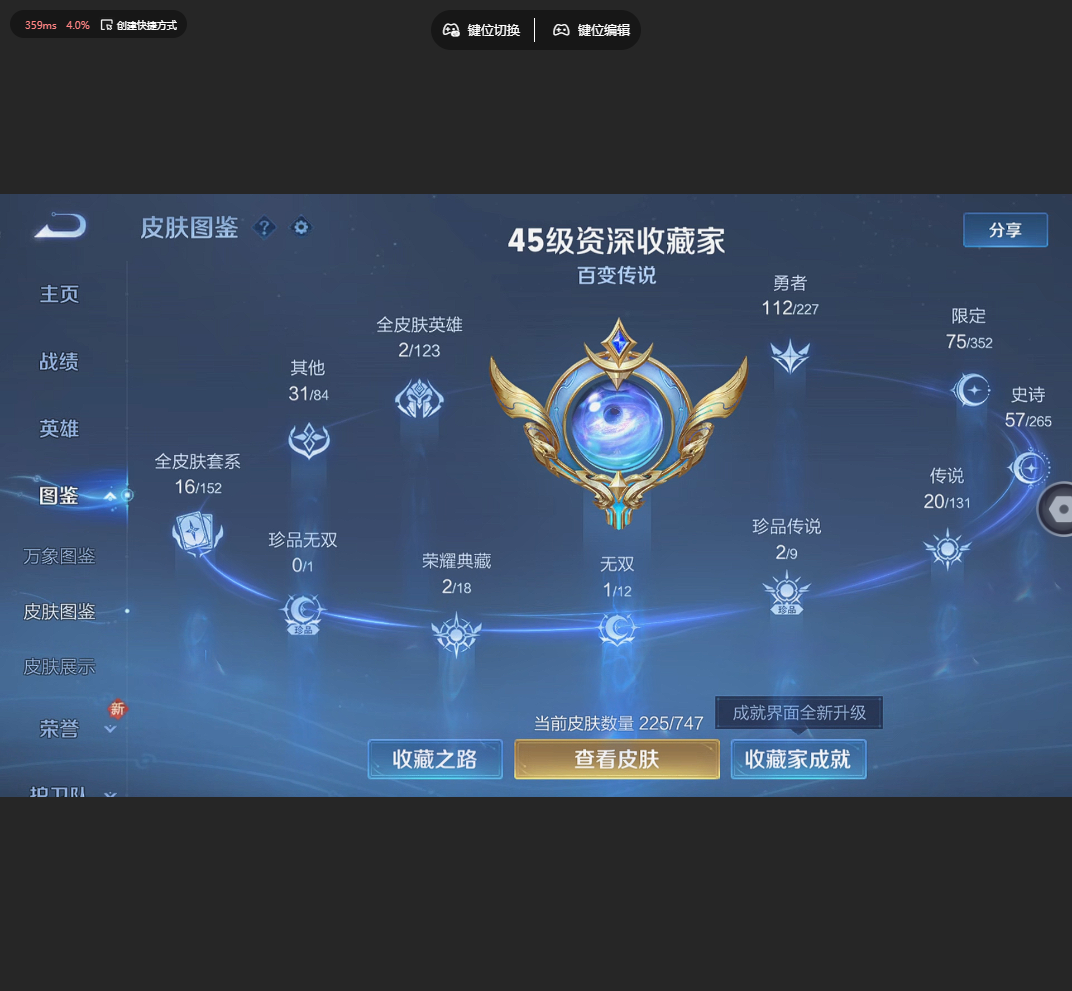
Task: Select the 全皮肤英雄 category icon
Action: pyautogui.click(x=419, y=397)
